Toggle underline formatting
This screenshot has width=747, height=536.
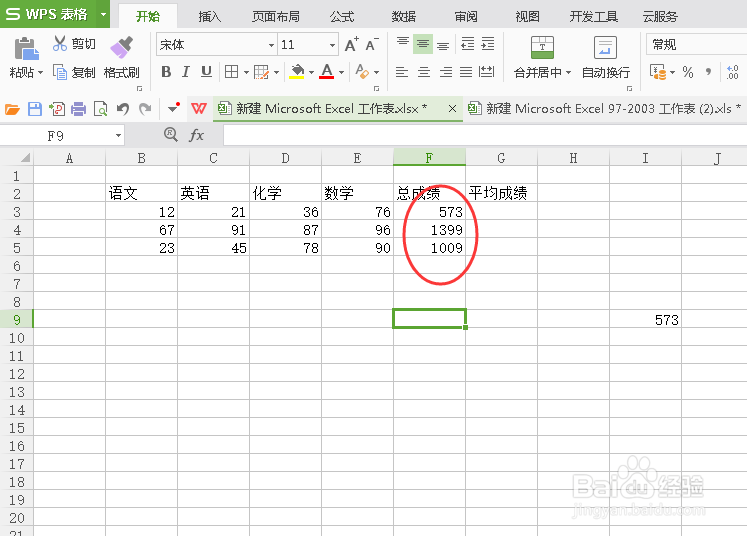click(206, 72)
